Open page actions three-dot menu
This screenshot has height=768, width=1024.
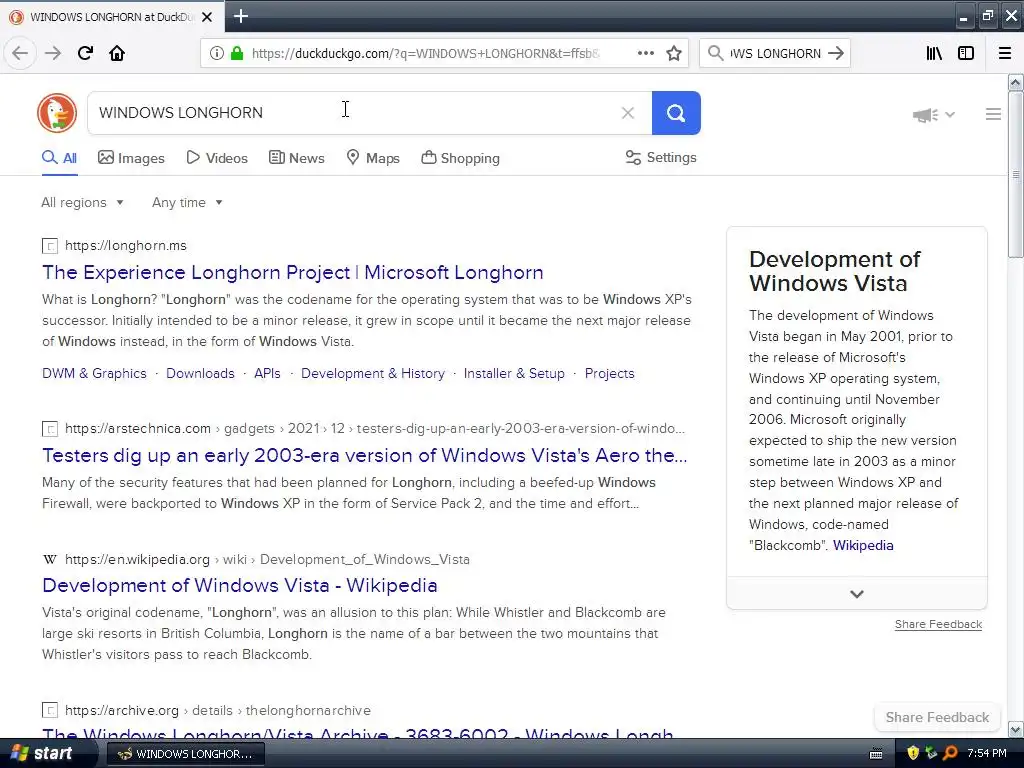pyautogui.click(x=646, y=53)
